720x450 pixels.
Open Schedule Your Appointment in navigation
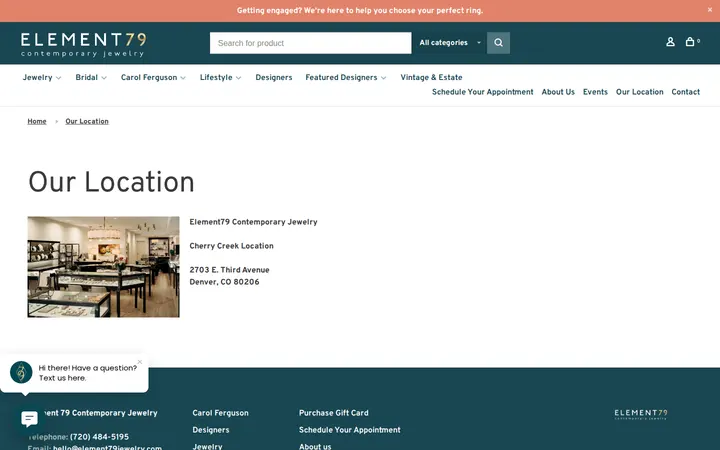point(483,92)
